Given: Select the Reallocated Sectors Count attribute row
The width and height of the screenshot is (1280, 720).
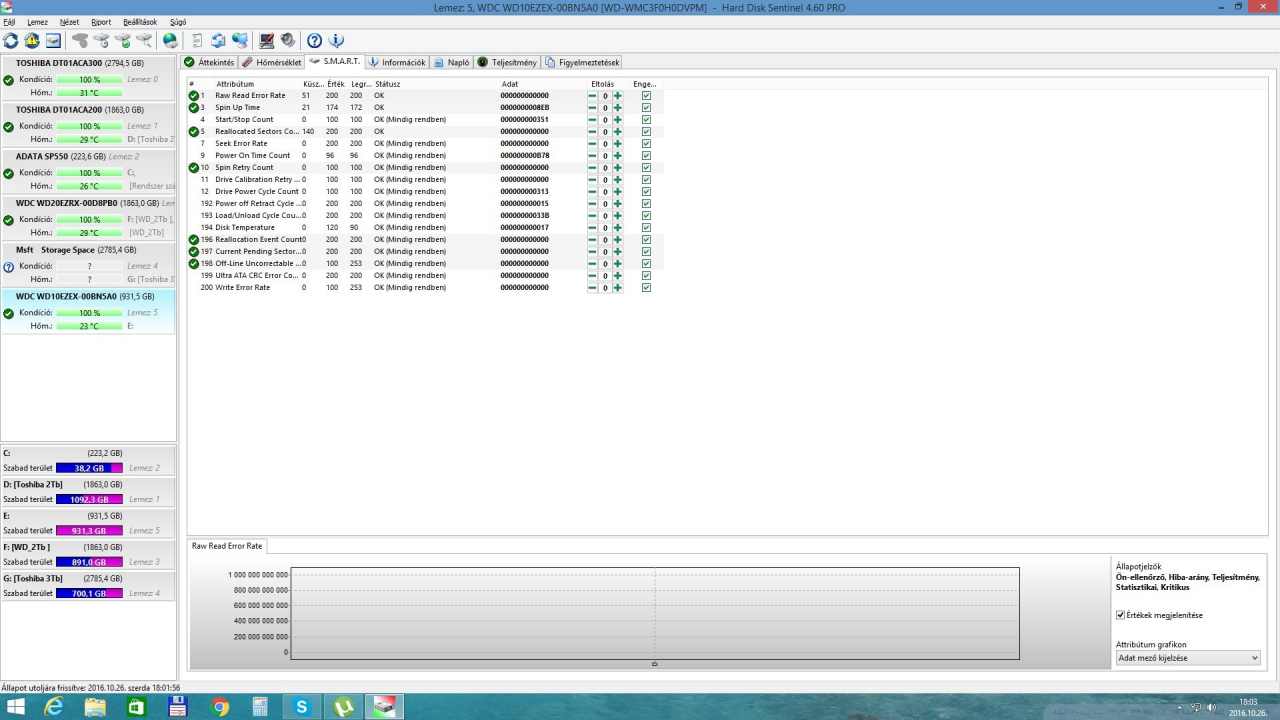Looking at the screenshot, I should pos(423,131).
